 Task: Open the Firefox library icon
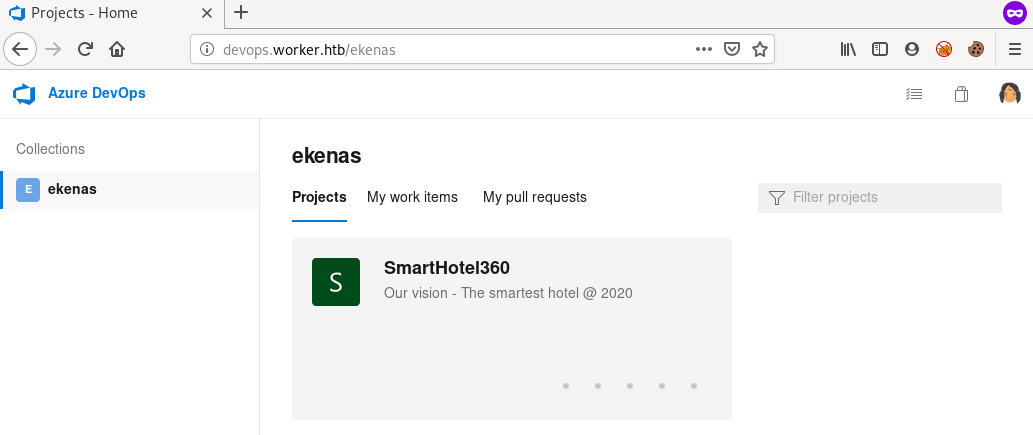click(848, 48)
